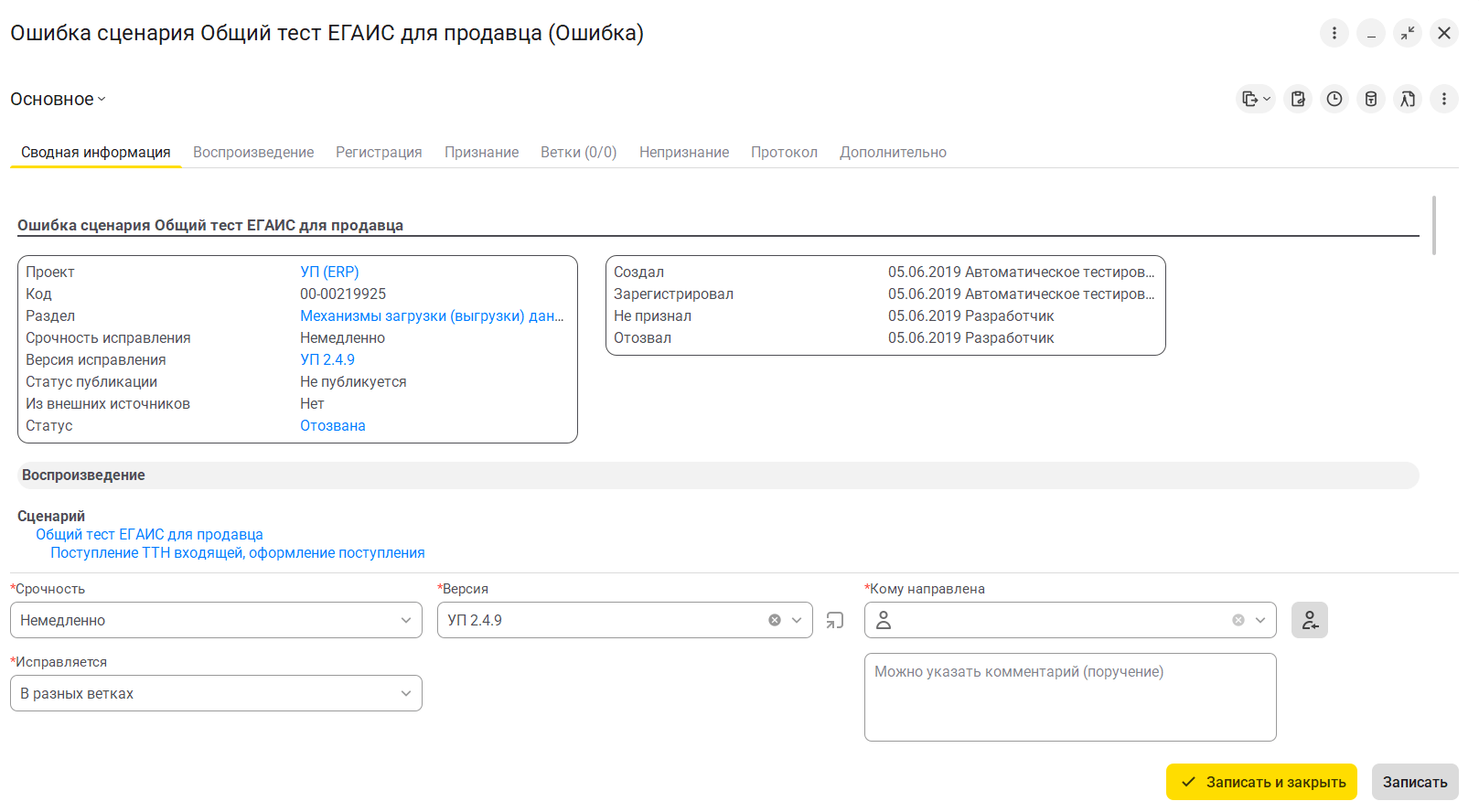Clear the Версия field with the X icon
1479x812 pixels.
click(x=775, y=620)
